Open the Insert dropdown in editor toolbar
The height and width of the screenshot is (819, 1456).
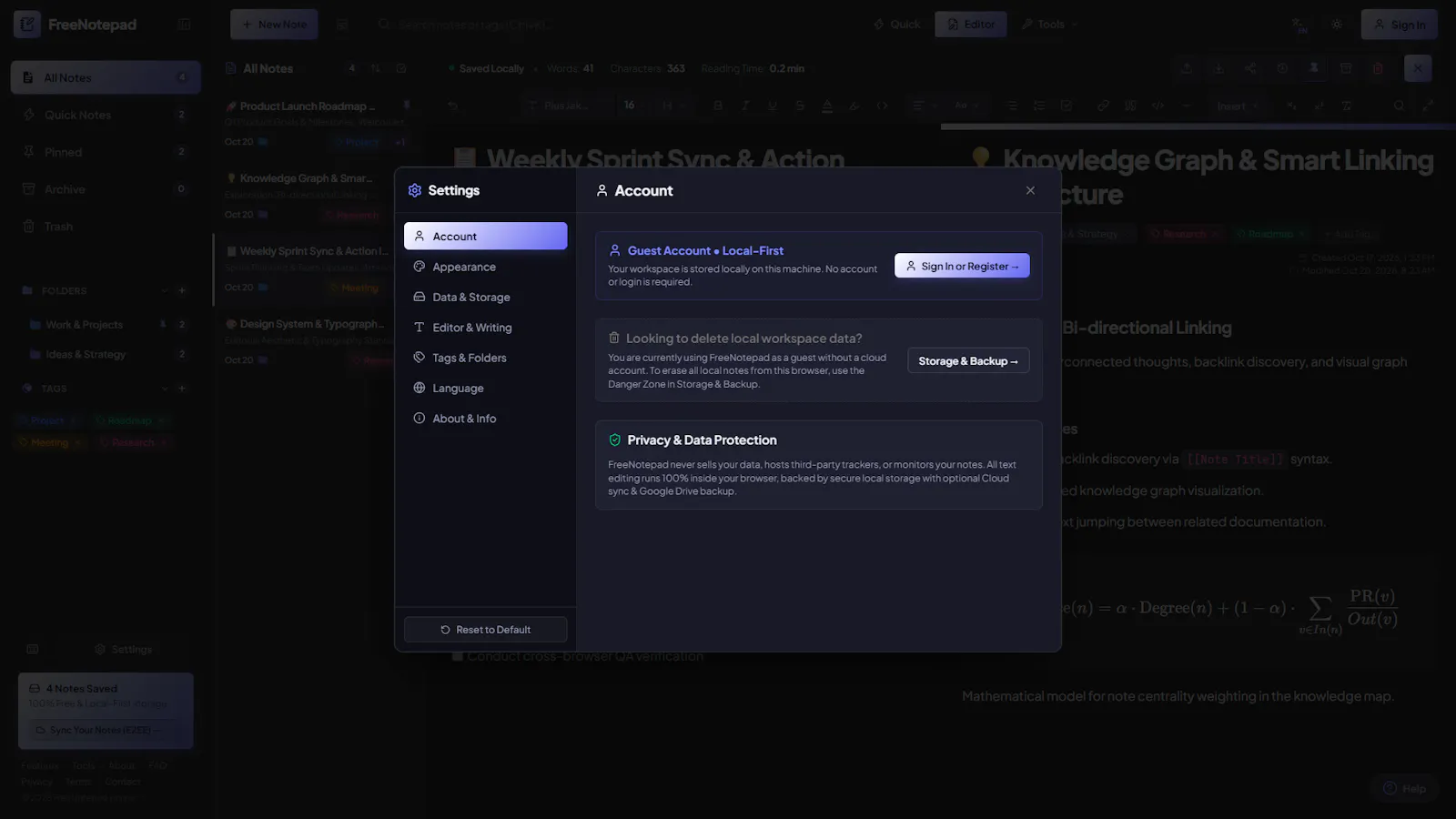[1237, 106]
